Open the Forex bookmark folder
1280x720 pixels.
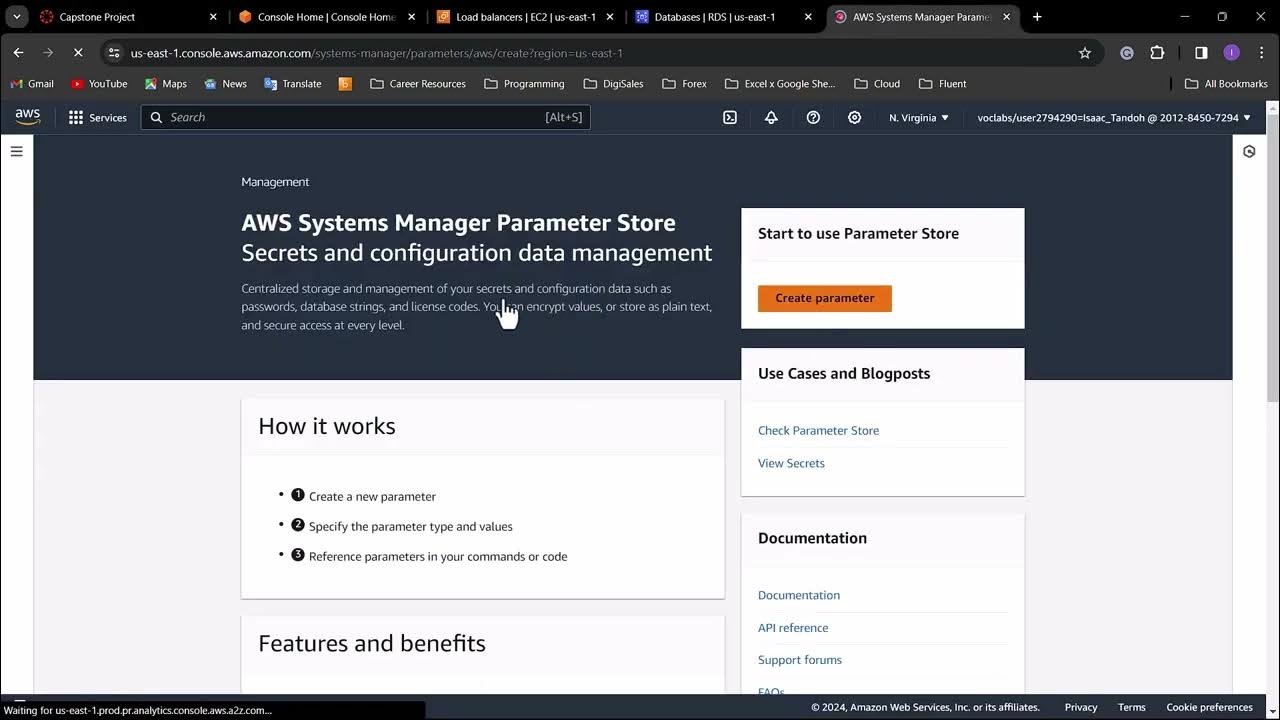tap(684, 84)
